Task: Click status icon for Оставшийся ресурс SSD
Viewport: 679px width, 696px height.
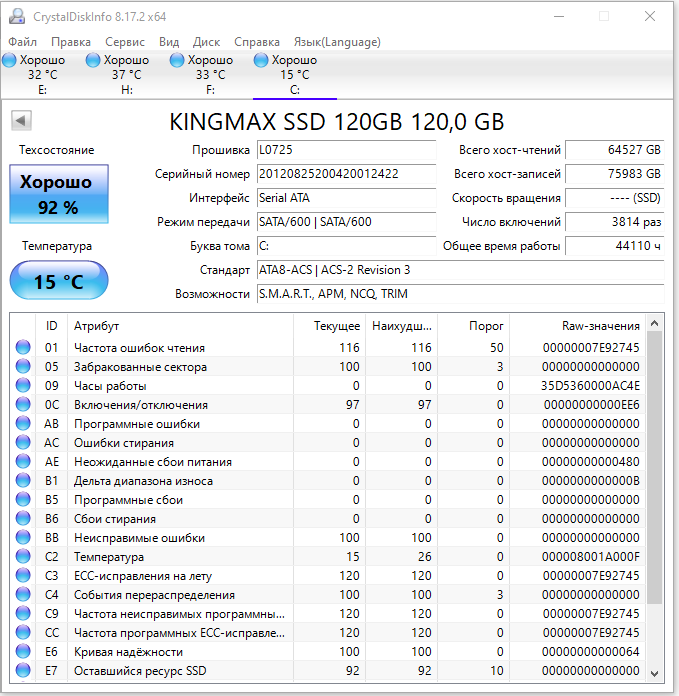Action: click(23, 670)
